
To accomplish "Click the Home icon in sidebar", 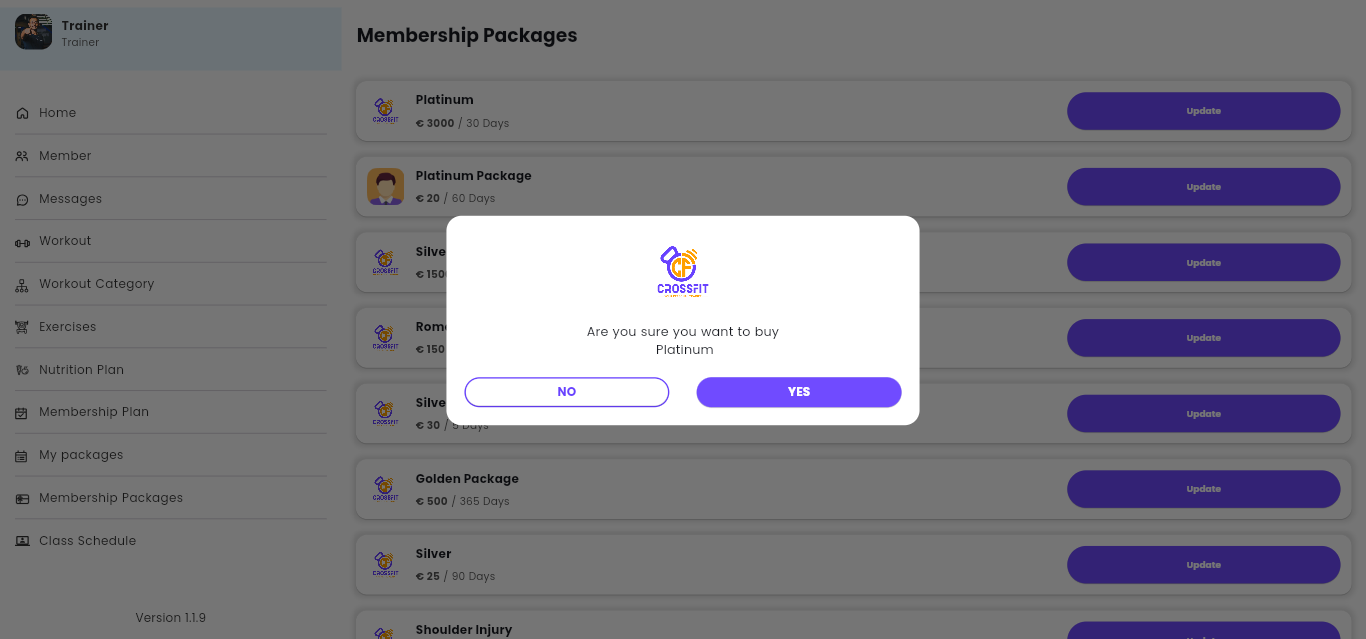I will click(x=22, y=113).
